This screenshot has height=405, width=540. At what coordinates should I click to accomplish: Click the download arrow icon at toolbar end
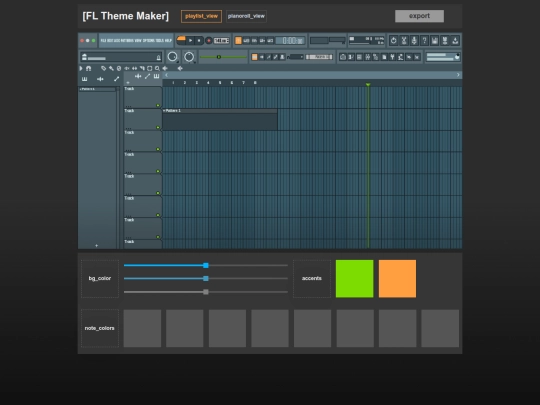455,41
